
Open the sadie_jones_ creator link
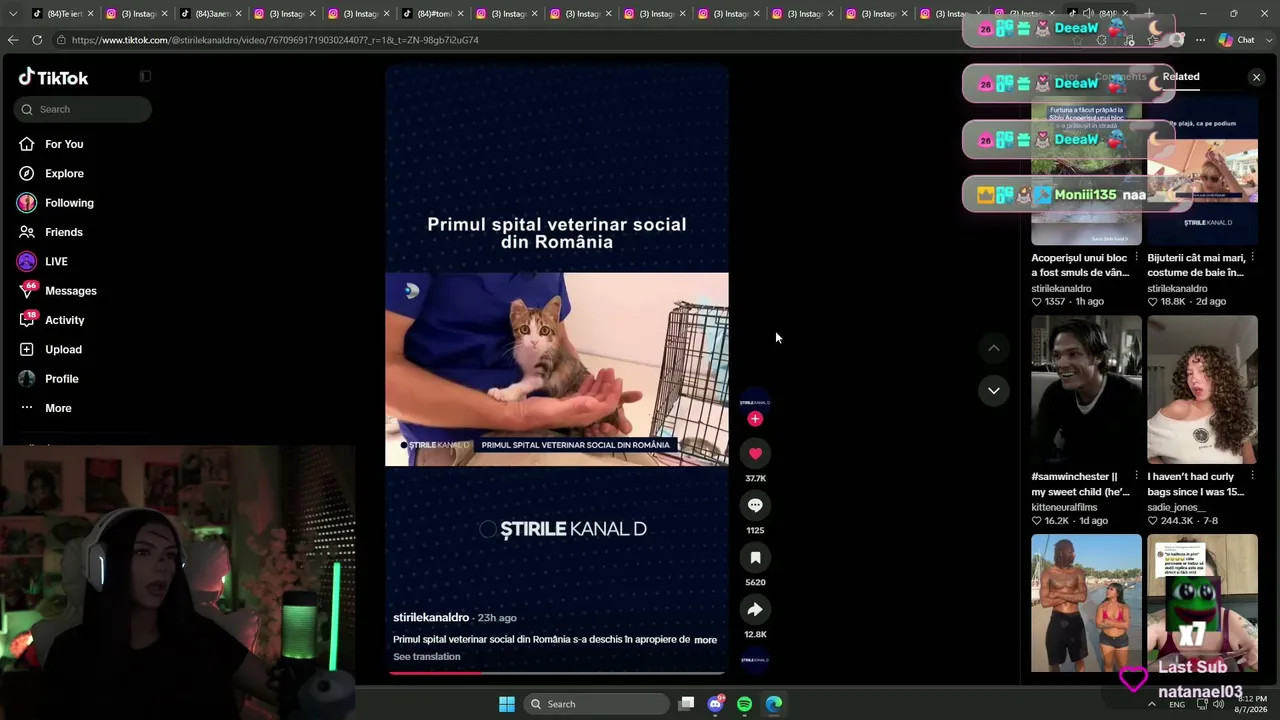pos(1177,508)
